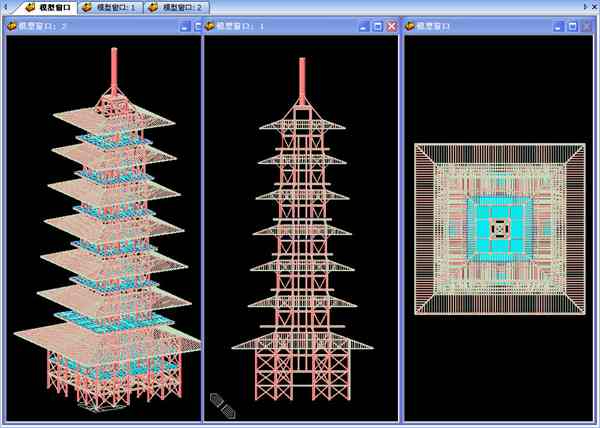The image size is (600, 428).
Task: Click the 模型窗口: 2 sub-window title icon
Action: 12,26
